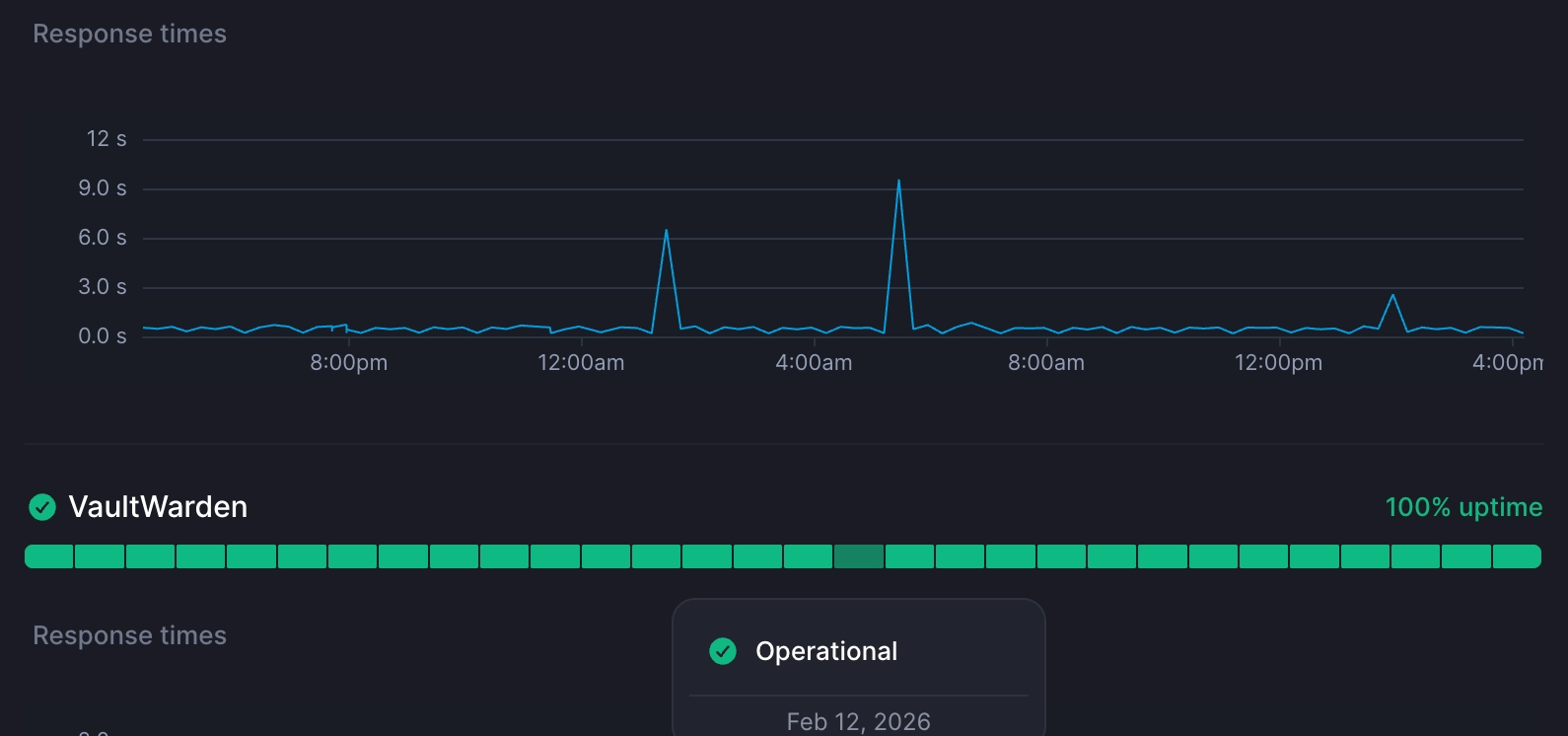The height and width of the screenshot is (736, 1568).
Task: Select the rightmost VaultWarden uptime bar segment
Action: click(1517, 556)
